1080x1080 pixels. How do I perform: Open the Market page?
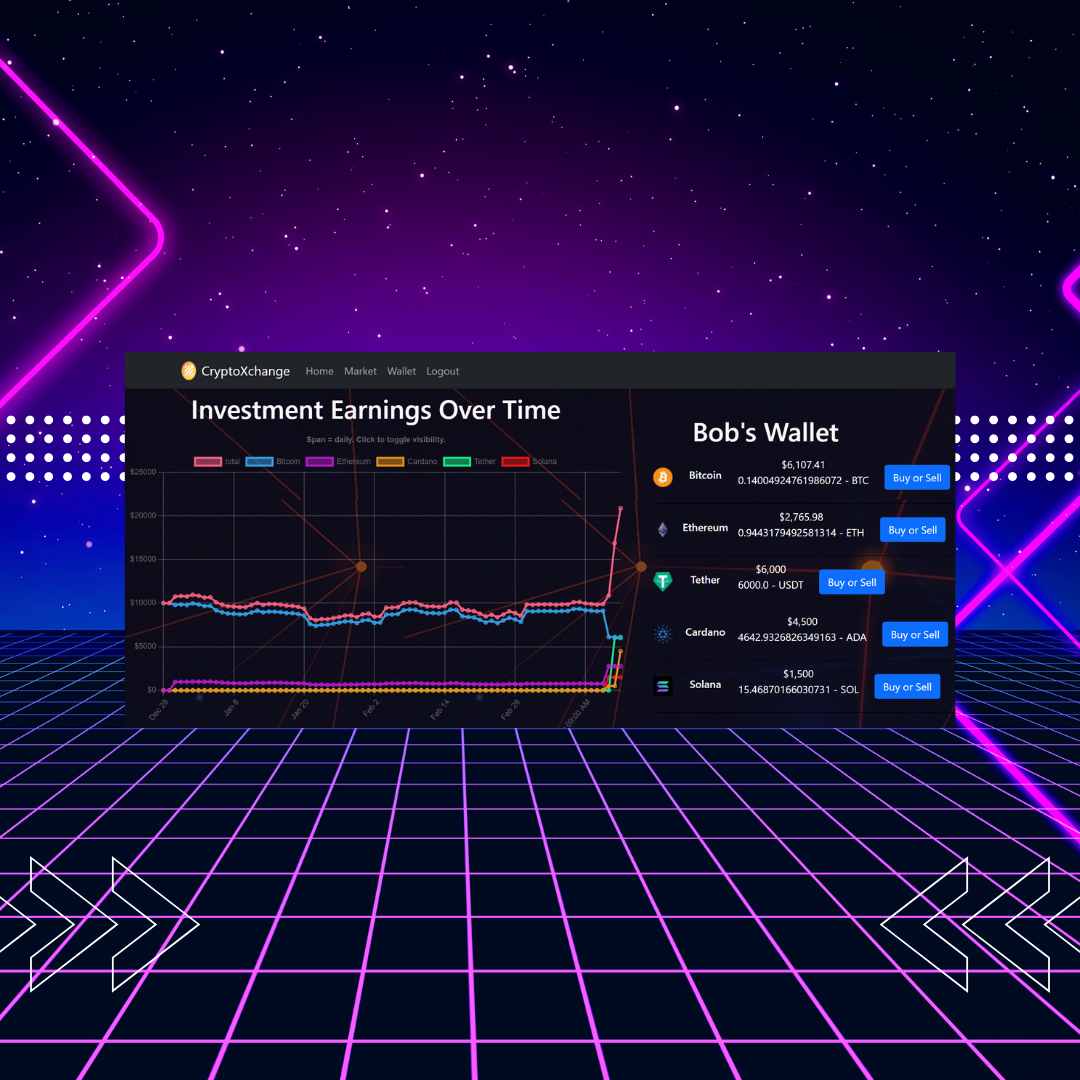coord(360,371)
